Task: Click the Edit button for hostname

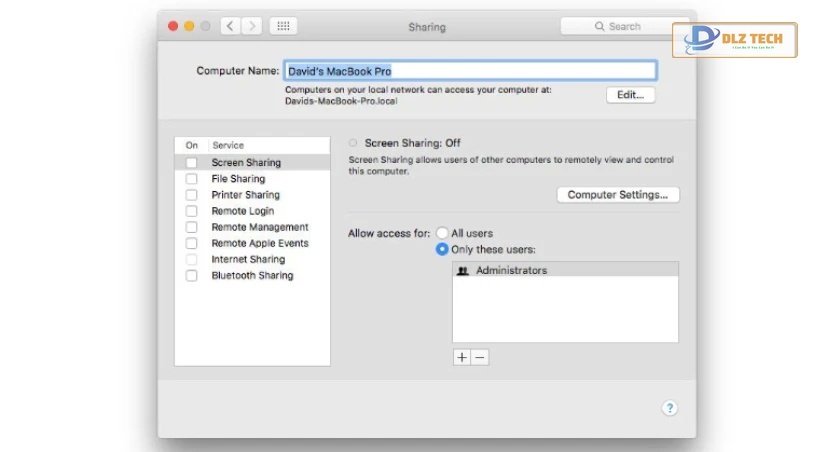Action: pyautogui.click(x=630, y=95)
